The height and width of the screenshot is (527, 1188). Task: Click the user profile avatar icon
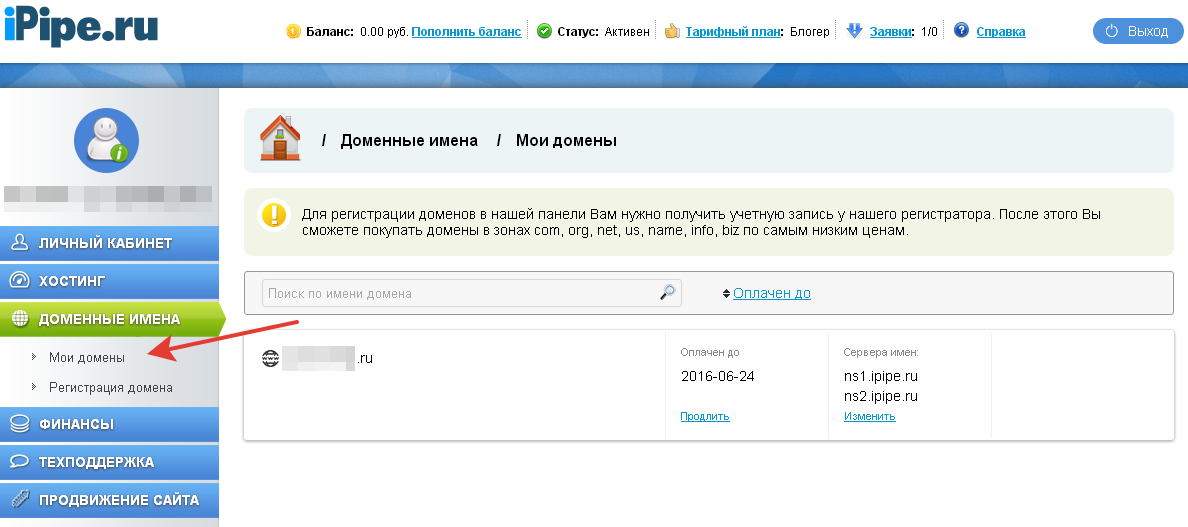coord(106,140)
